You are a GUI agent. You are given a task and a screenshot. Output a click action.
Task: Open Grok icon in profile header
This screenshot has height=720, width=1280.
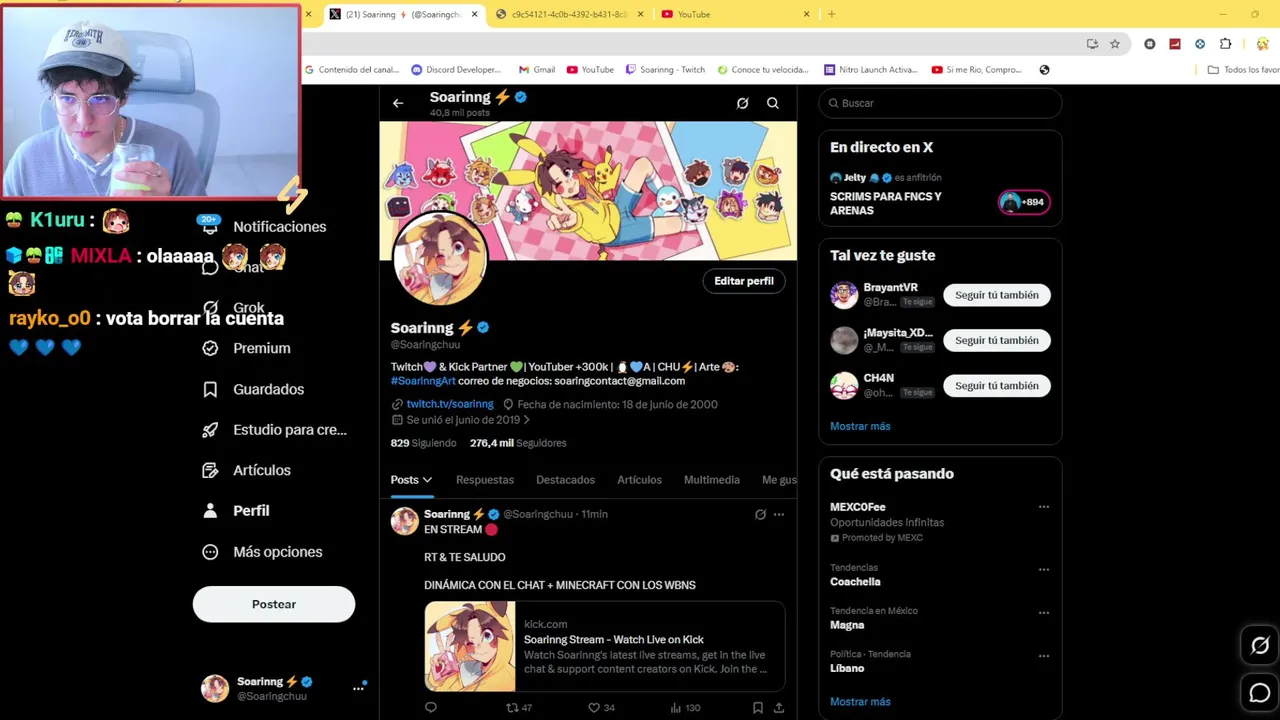click(742, 103)
